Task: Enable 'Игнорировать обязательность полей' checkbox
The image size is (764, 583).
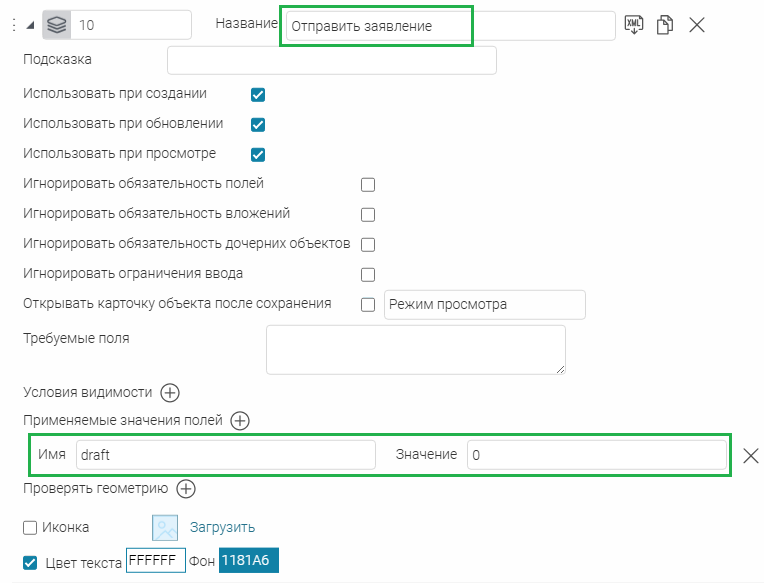Action: (368, 185)
